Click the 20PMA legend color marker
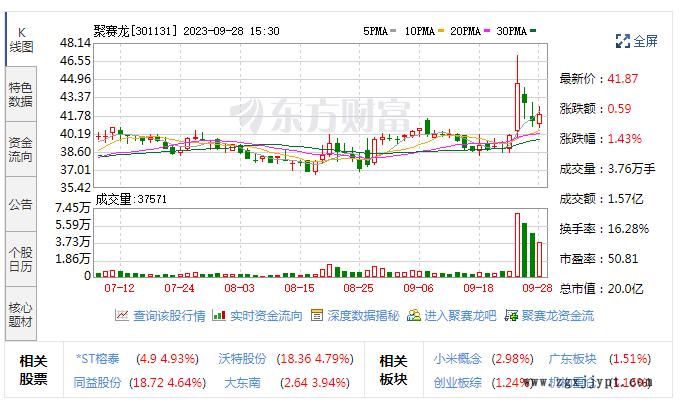Viewport: 680px width, 404px height. pos(487,31)
